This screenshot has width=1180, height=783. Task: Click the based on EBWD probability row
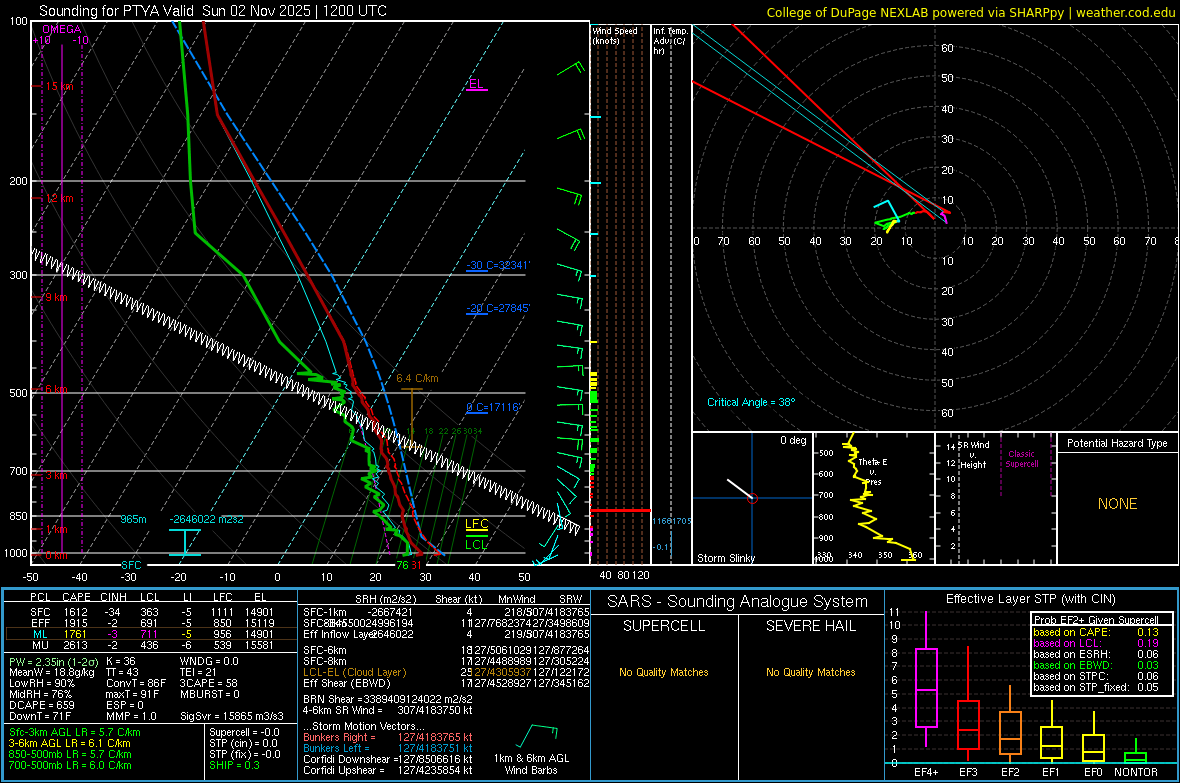(1096, 665)
